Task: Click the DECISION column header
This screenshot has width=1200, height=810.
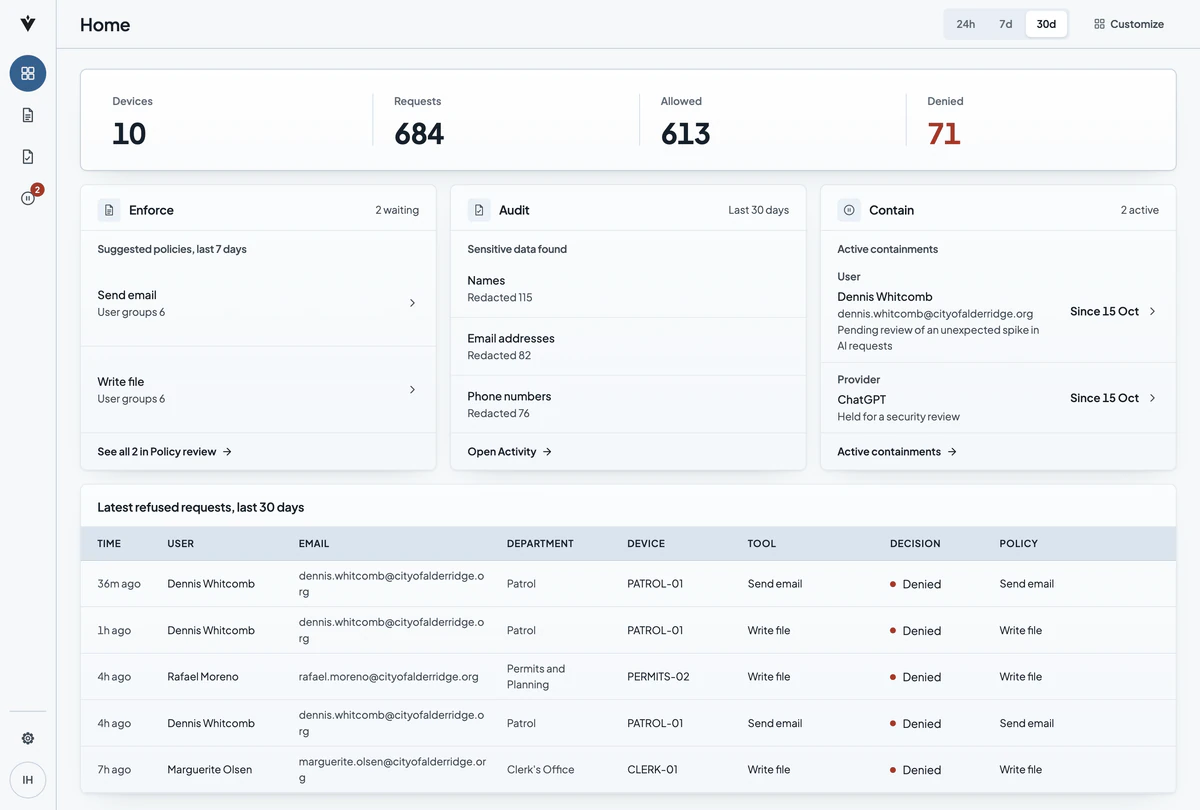Action: click(x=915, y=544)
